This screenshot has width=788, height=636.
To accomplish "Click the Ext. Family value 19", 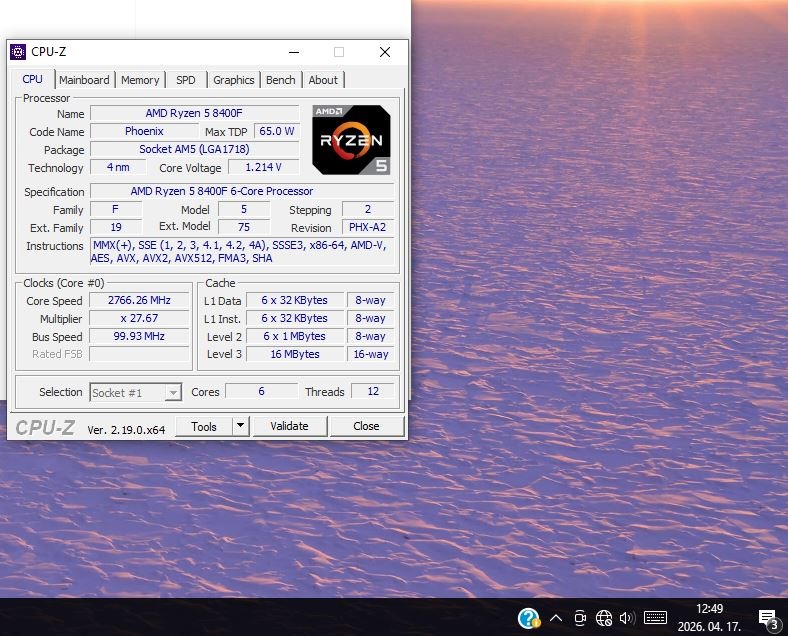I will click(116, 227).
